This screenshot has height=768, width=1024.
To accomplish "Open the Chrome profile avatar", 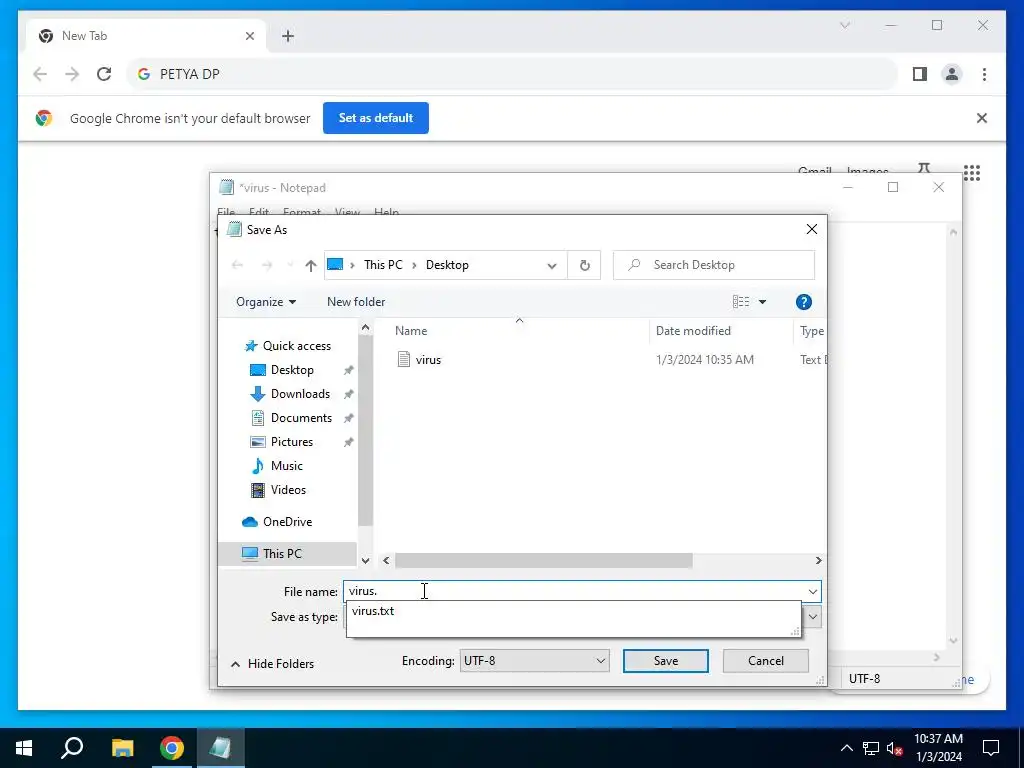I will [952, 74].
